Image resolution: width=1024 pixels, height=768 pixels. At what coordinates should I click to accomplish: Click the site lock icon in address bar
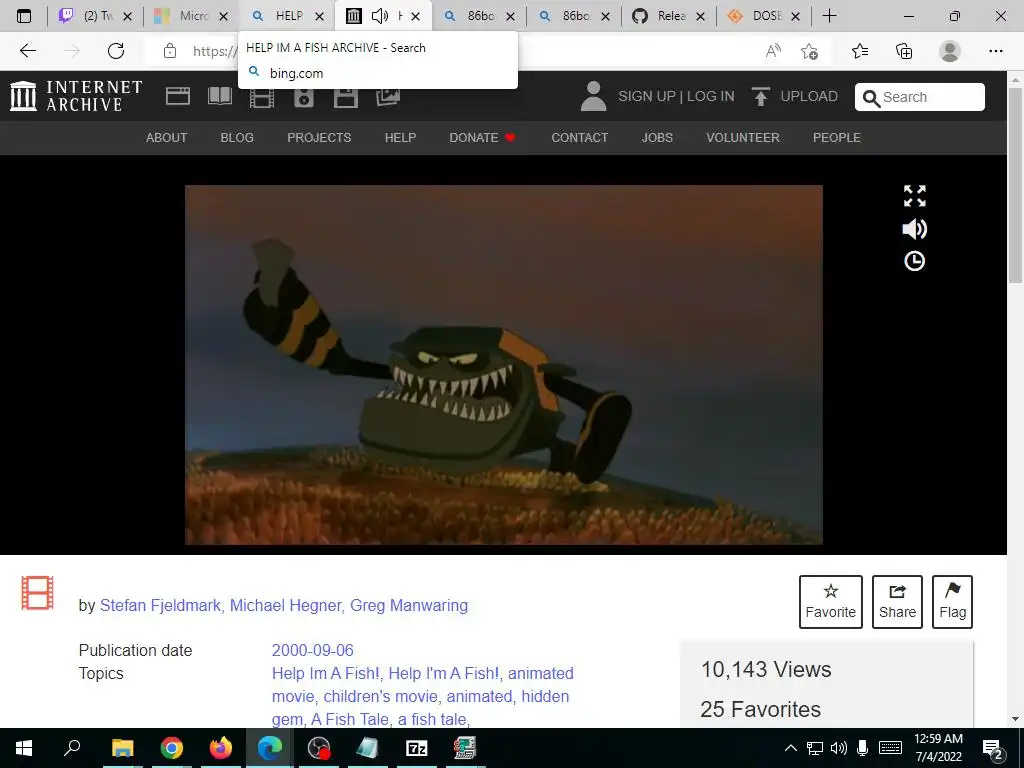coord(170,51)
